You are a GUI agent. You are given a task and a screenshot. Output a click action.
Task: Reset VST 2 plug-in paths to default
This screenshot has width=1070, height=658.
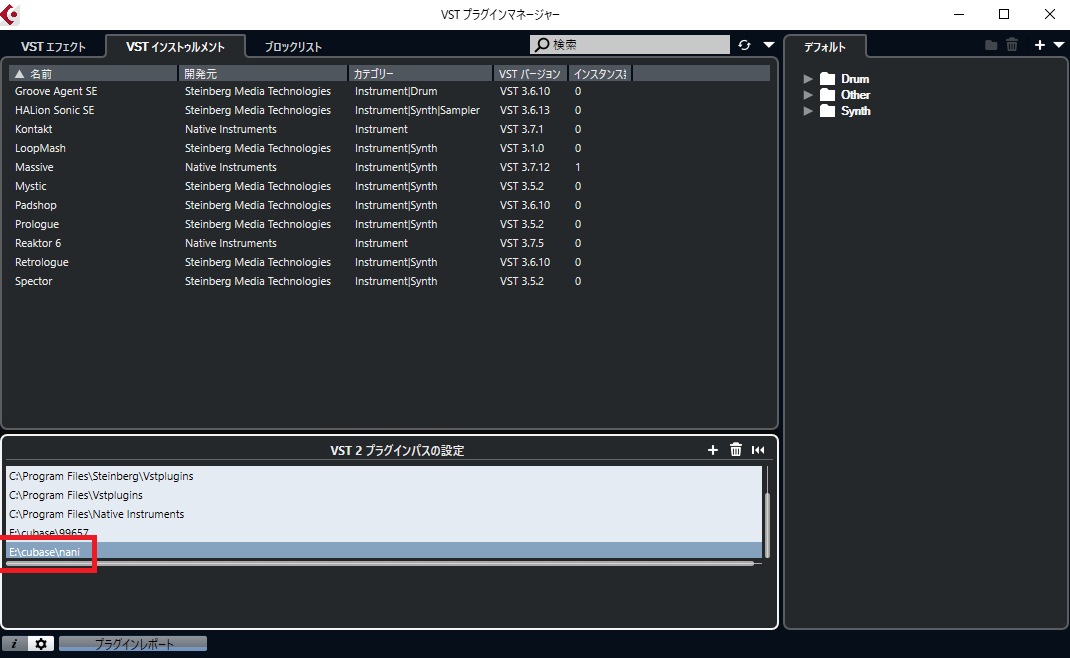tap(758, 450)
